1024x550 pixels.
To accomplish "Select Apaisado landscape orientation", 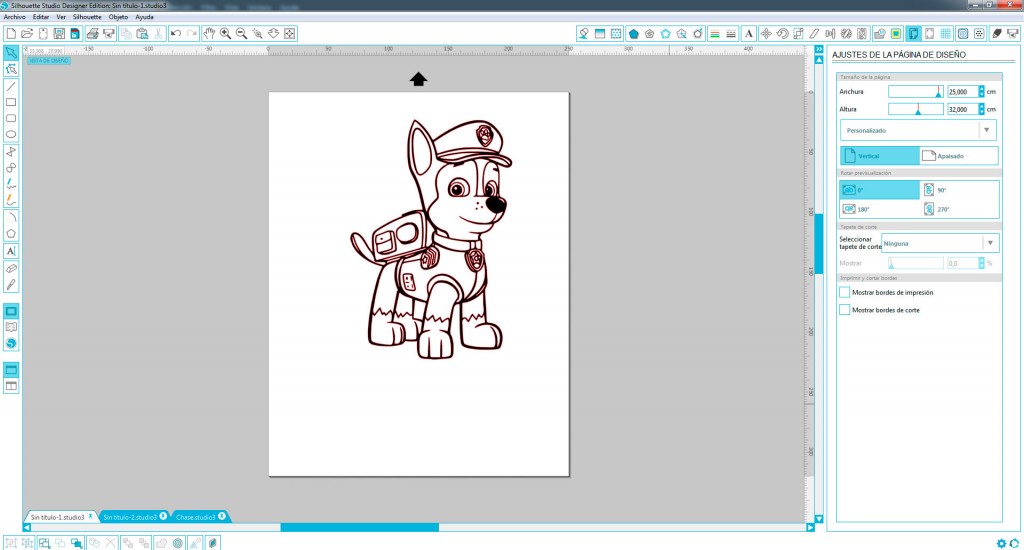I will pos(958,156).
